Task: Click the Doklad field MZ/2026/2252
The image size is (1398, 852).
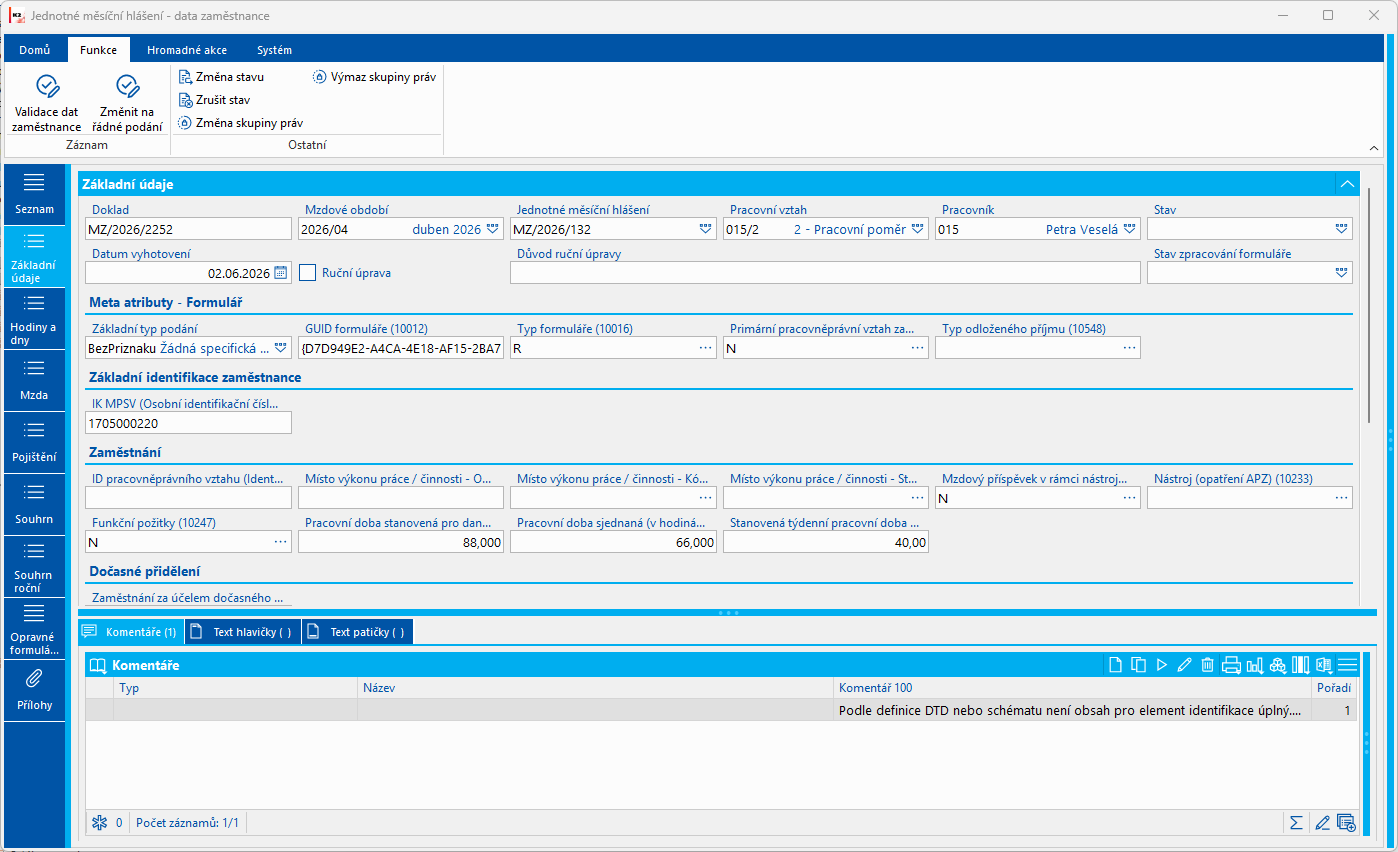Action: 188,229
